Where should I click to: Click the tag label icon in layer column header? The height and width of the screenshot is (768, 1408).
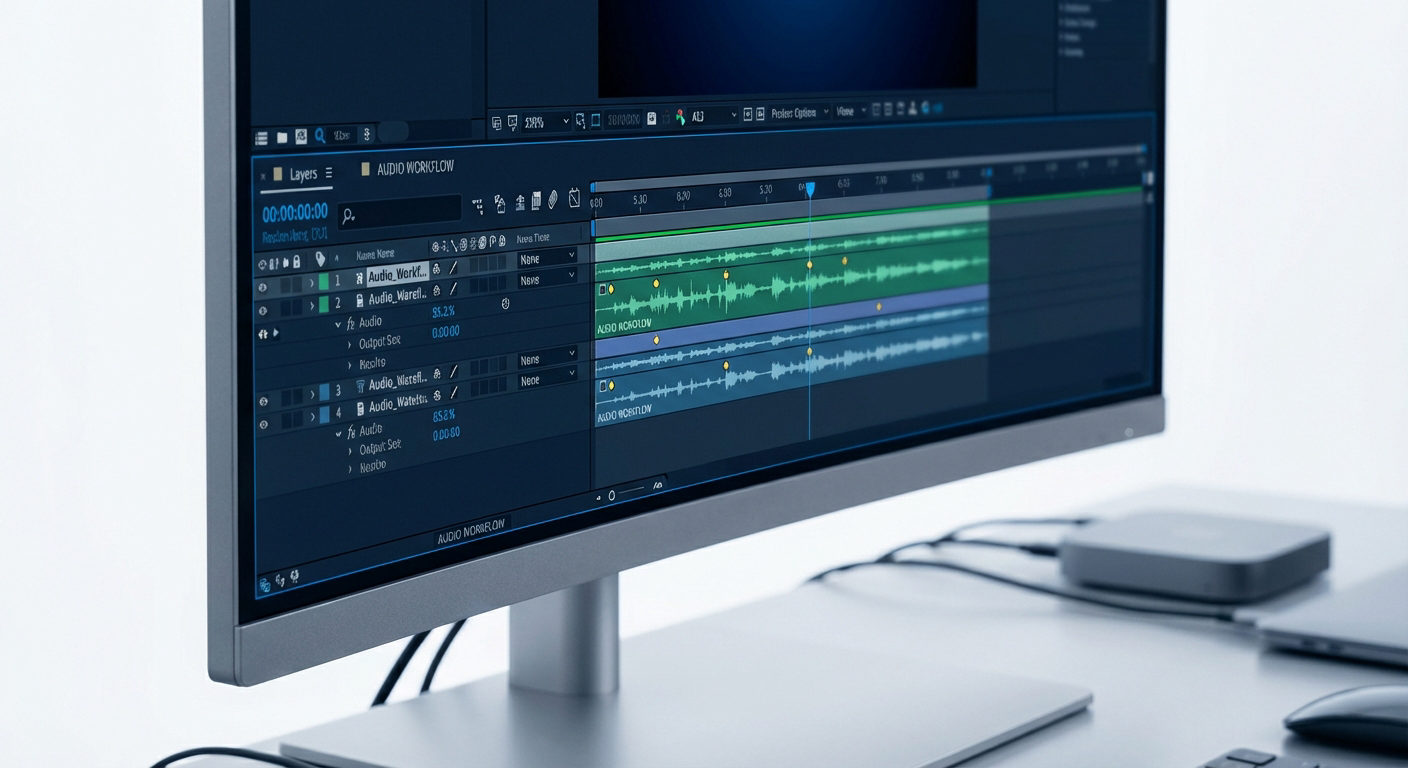(320, 259)
